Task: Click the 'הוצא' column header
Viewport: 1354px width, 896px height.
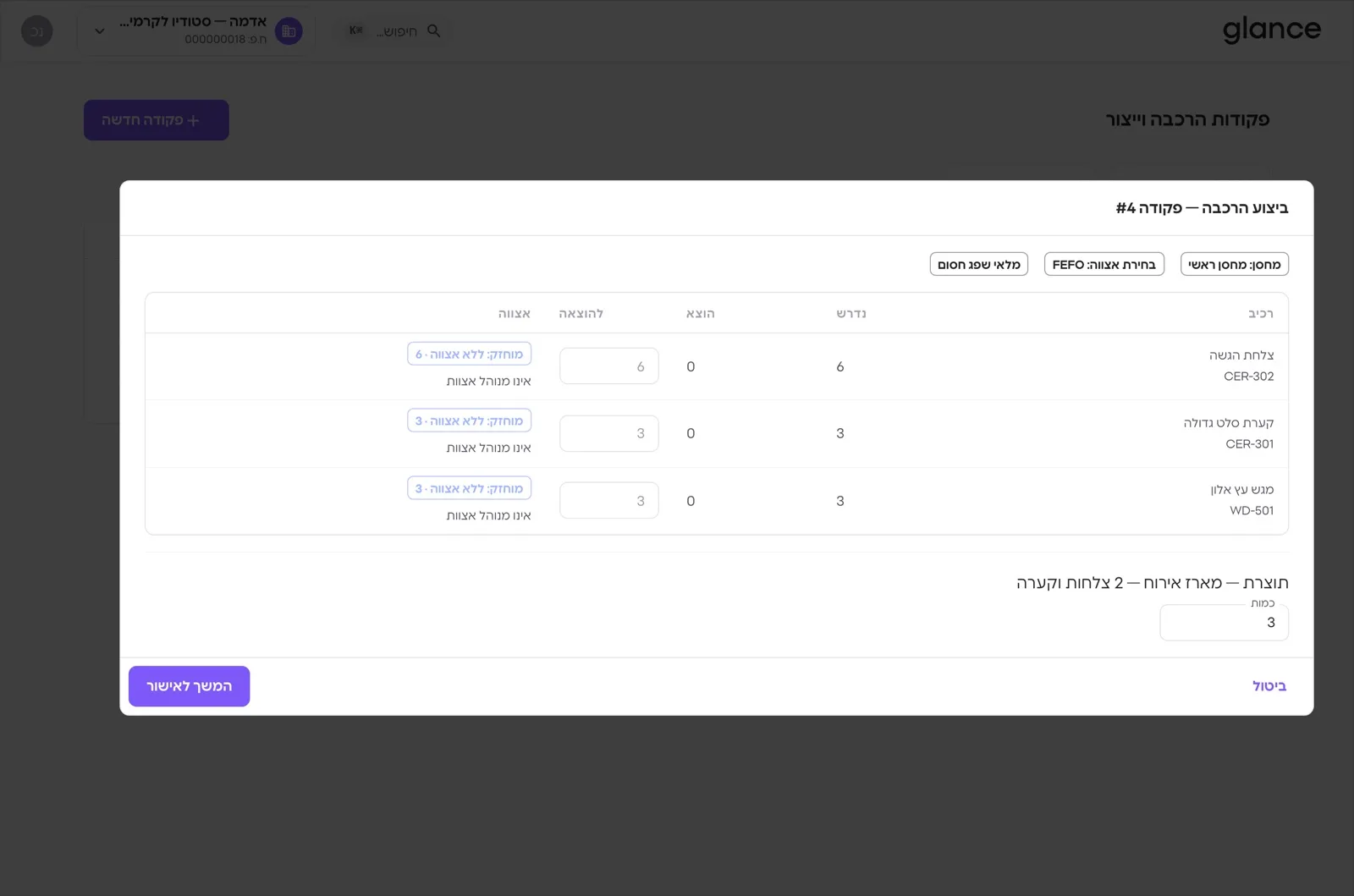Action: click(x=701, y=313)
